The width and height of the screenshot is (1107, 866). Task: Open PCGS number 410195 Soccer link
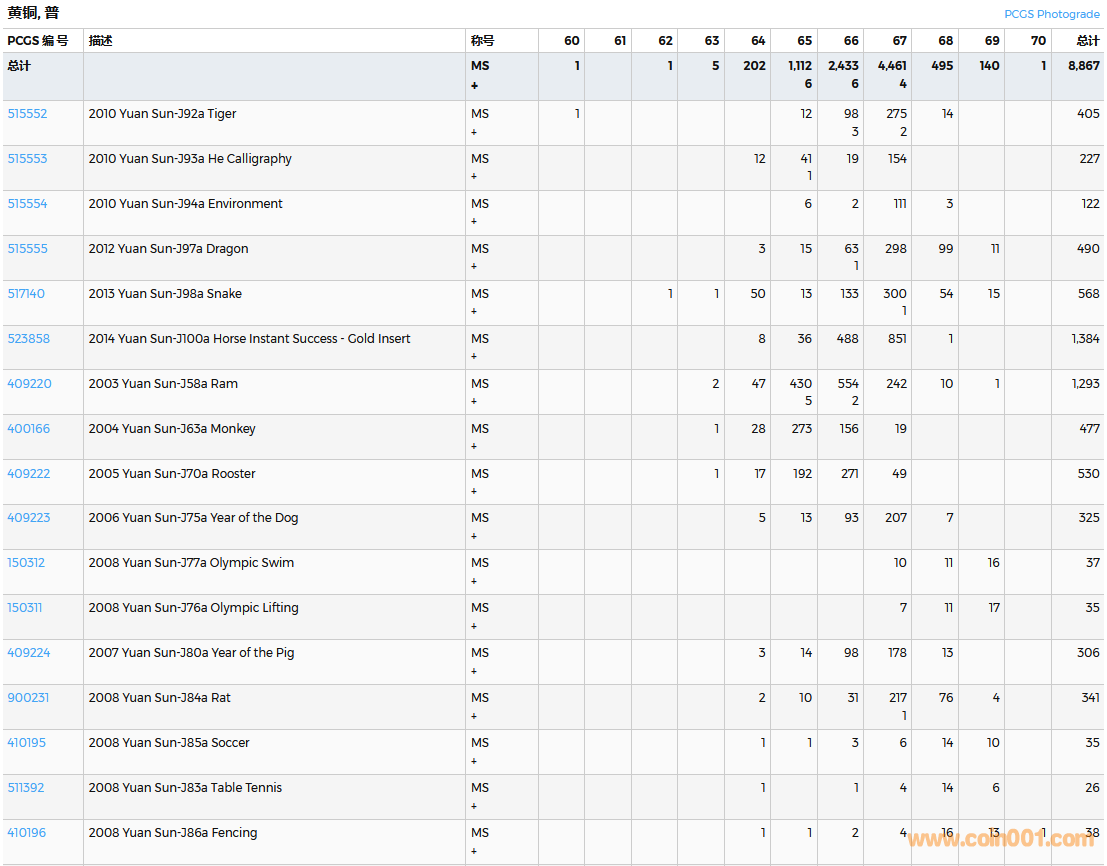pos(26,743)
